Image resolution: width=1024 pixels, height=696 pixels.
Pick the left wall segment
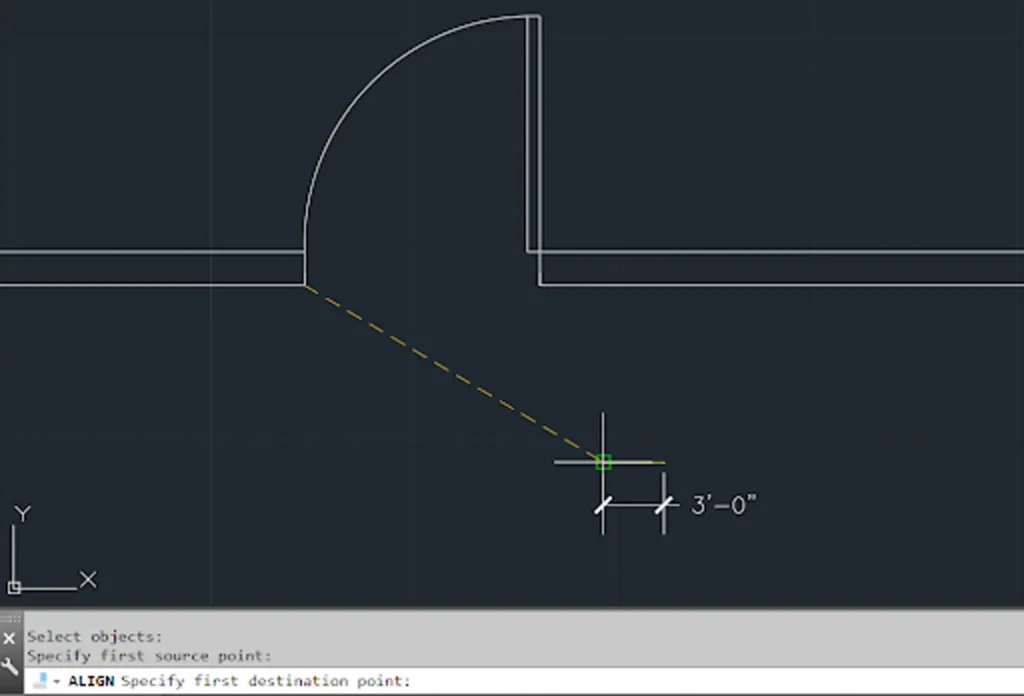click(x=150, y=268)
